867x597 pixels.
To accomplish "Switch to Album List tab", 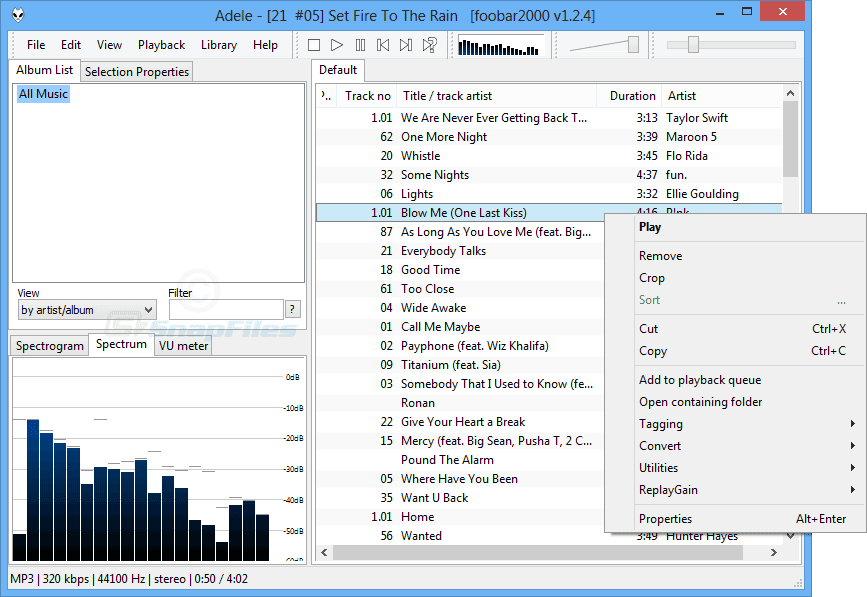I will (x=44, y=70).
